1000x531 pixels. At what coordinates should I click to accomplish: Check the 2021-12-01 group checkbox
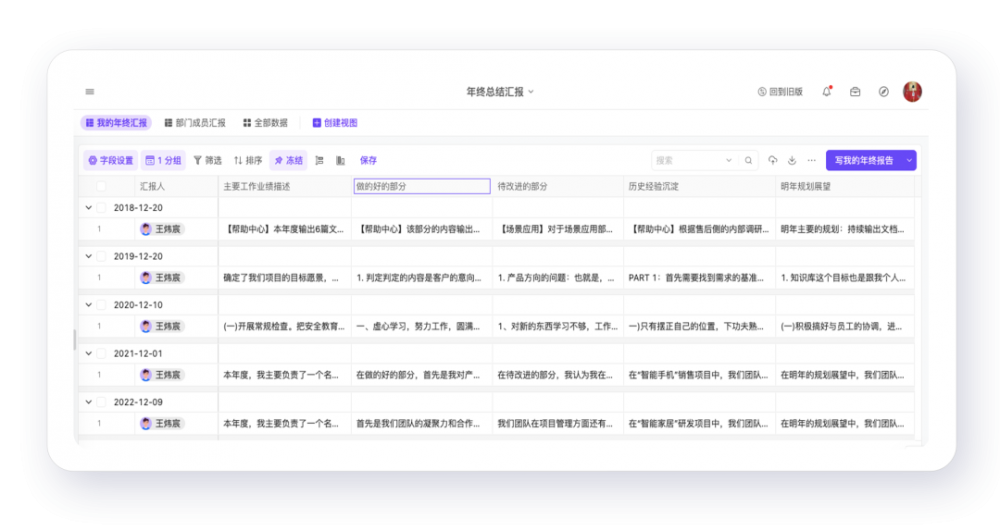101,353
